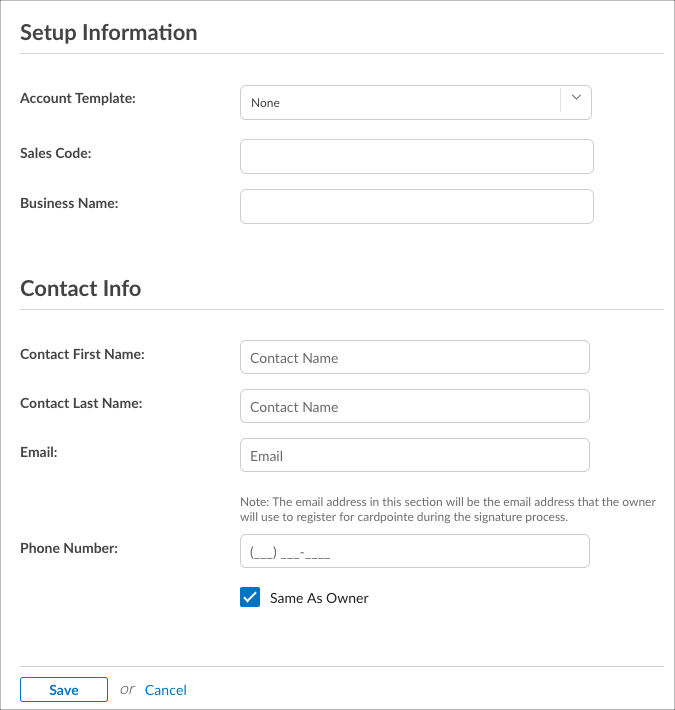Viewport: 675px width, 710px height.
Task: Click the Same As Owner label text
Action: 319,598
